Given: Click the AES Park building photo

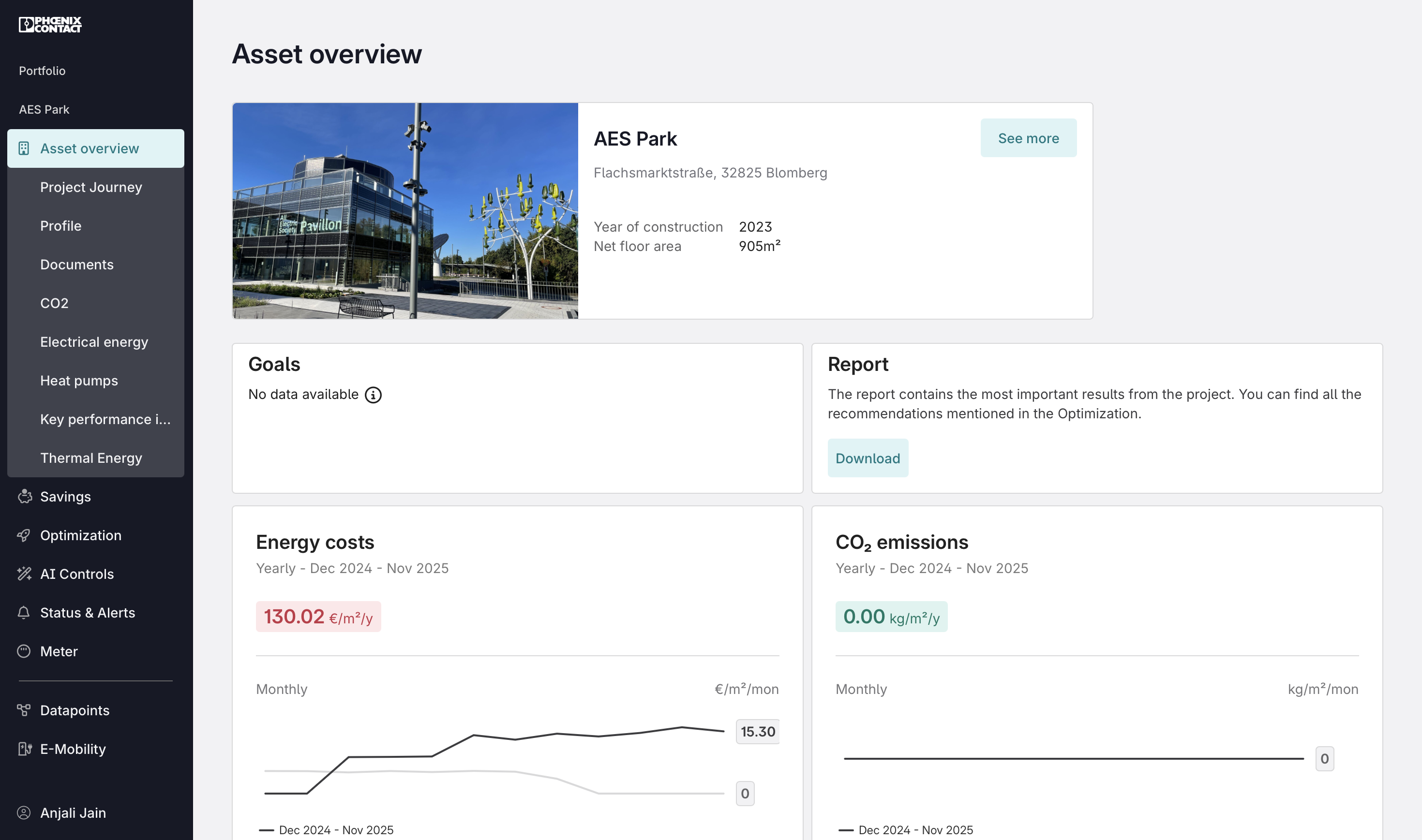Looking at the screenshot, I should pos(405,210).
